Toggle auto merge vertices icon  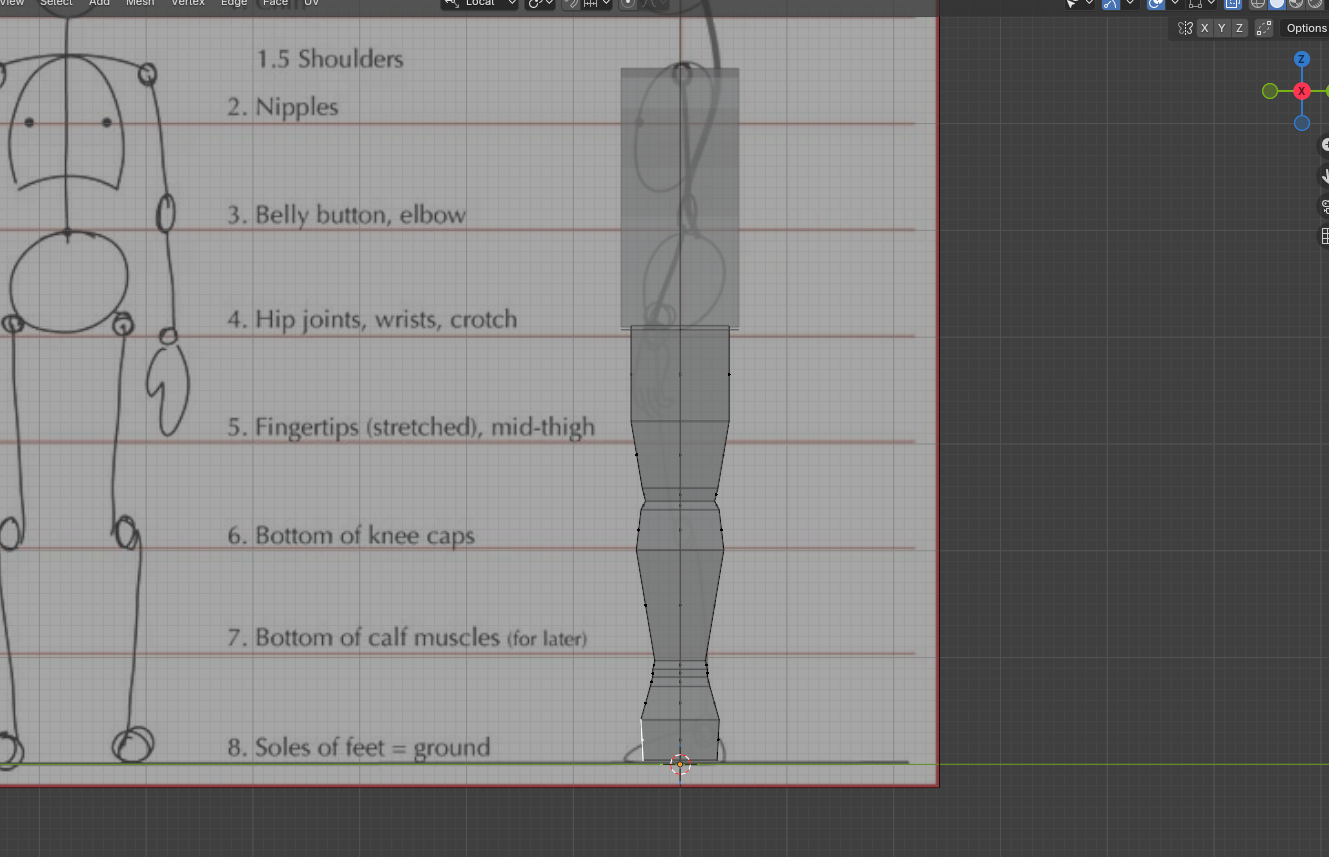1264,28
